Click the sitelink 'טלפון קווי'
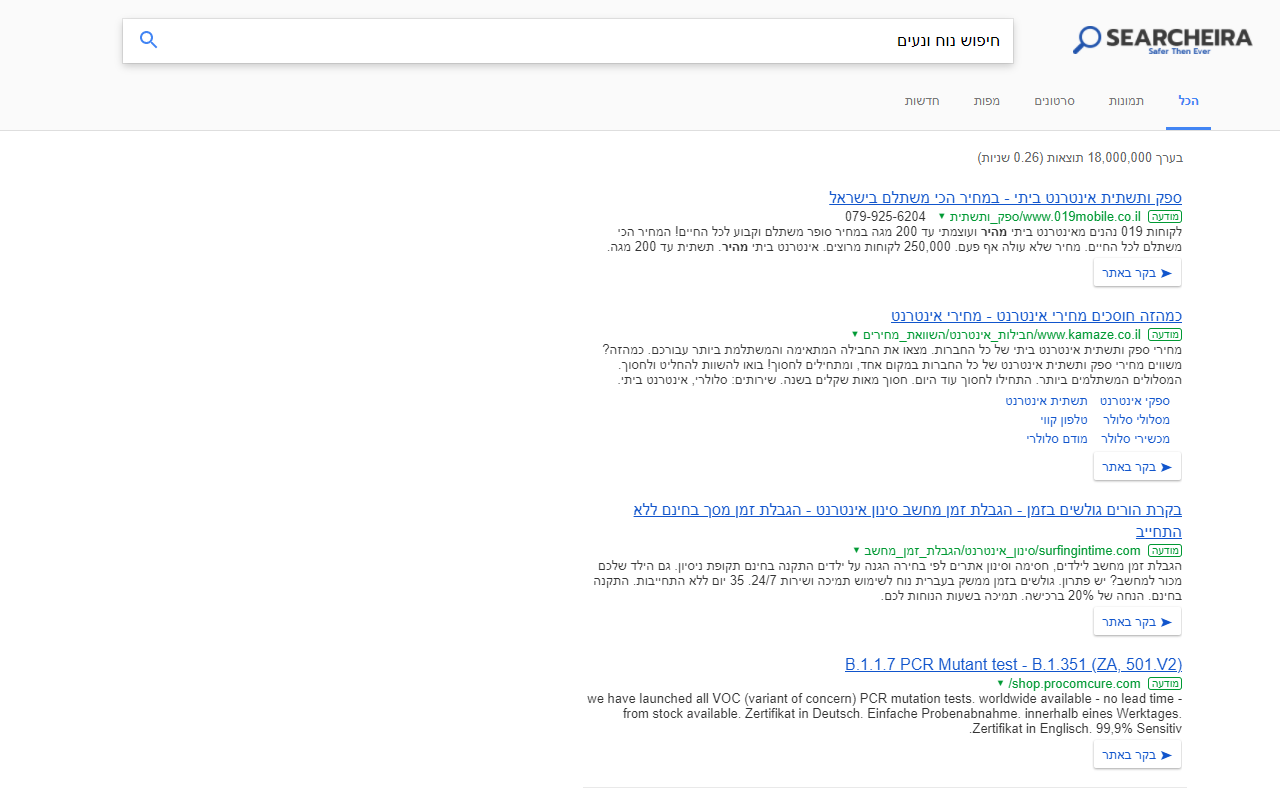Image resolution: width=1280 pixels, height=800 pixels. click(x=1065, y=419)
